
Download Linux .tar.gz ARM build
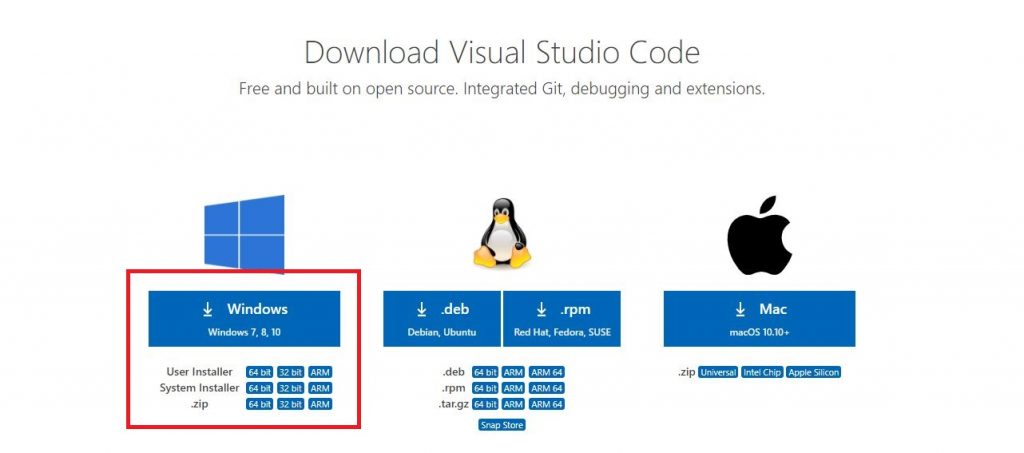click(513, 404)
